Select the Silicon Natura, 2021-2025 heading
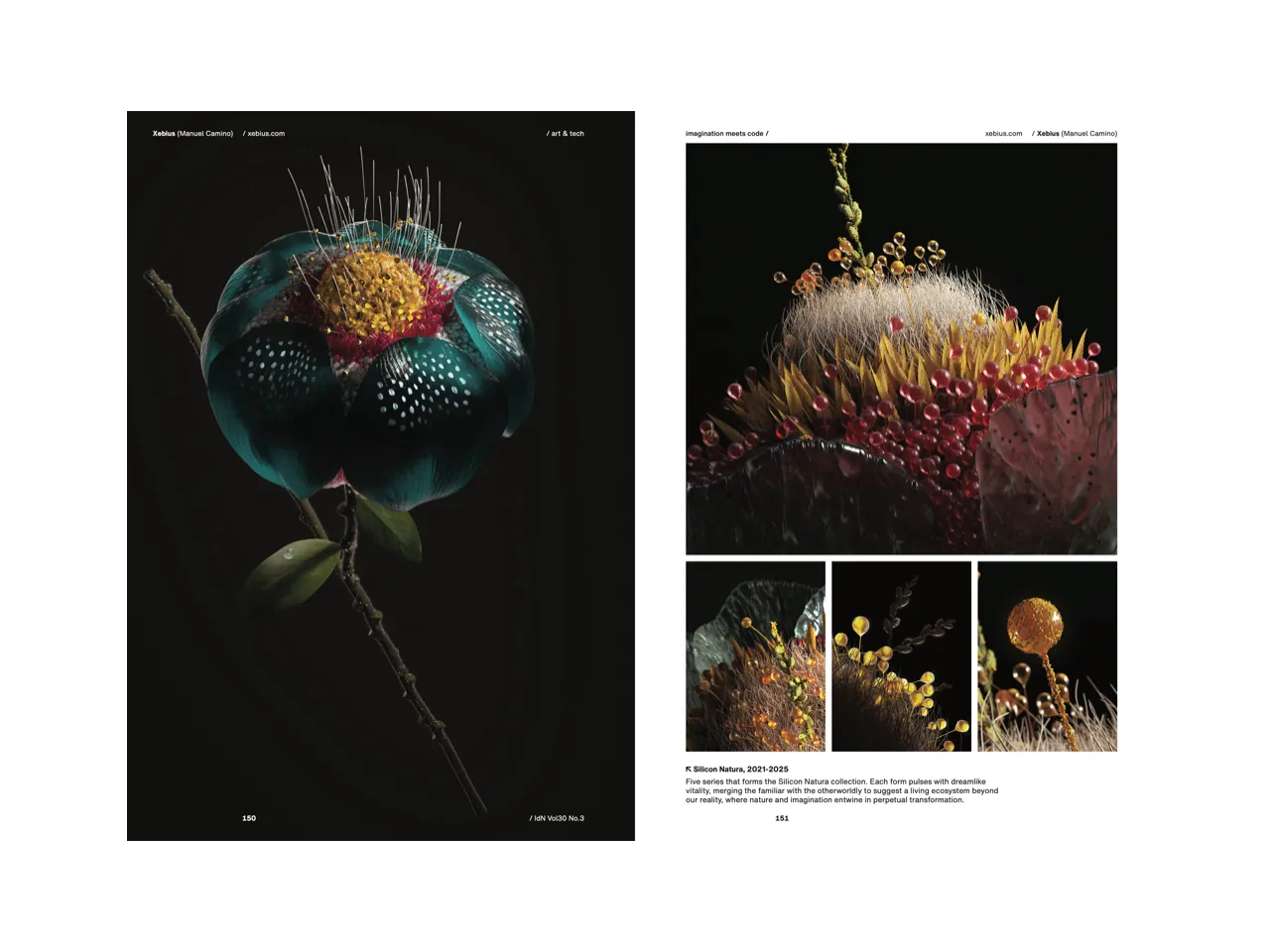Screen dimensions: 1270x952 [x=740, y=769]
